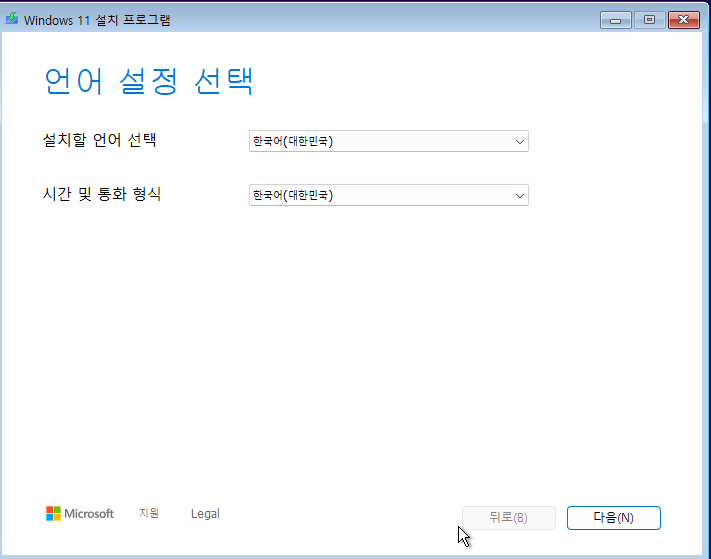
Task: Click the Windows 11 설치 프로그램 title text
Action: (x=97, y=20)
